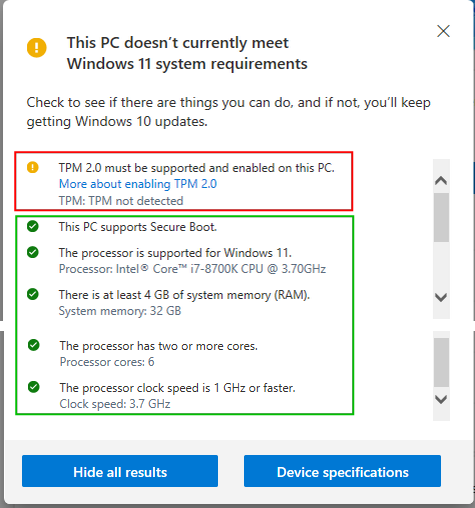Click the green check next to Secure Boot
Viewport: 475px width, 508px height.
[x=33, y=226]
